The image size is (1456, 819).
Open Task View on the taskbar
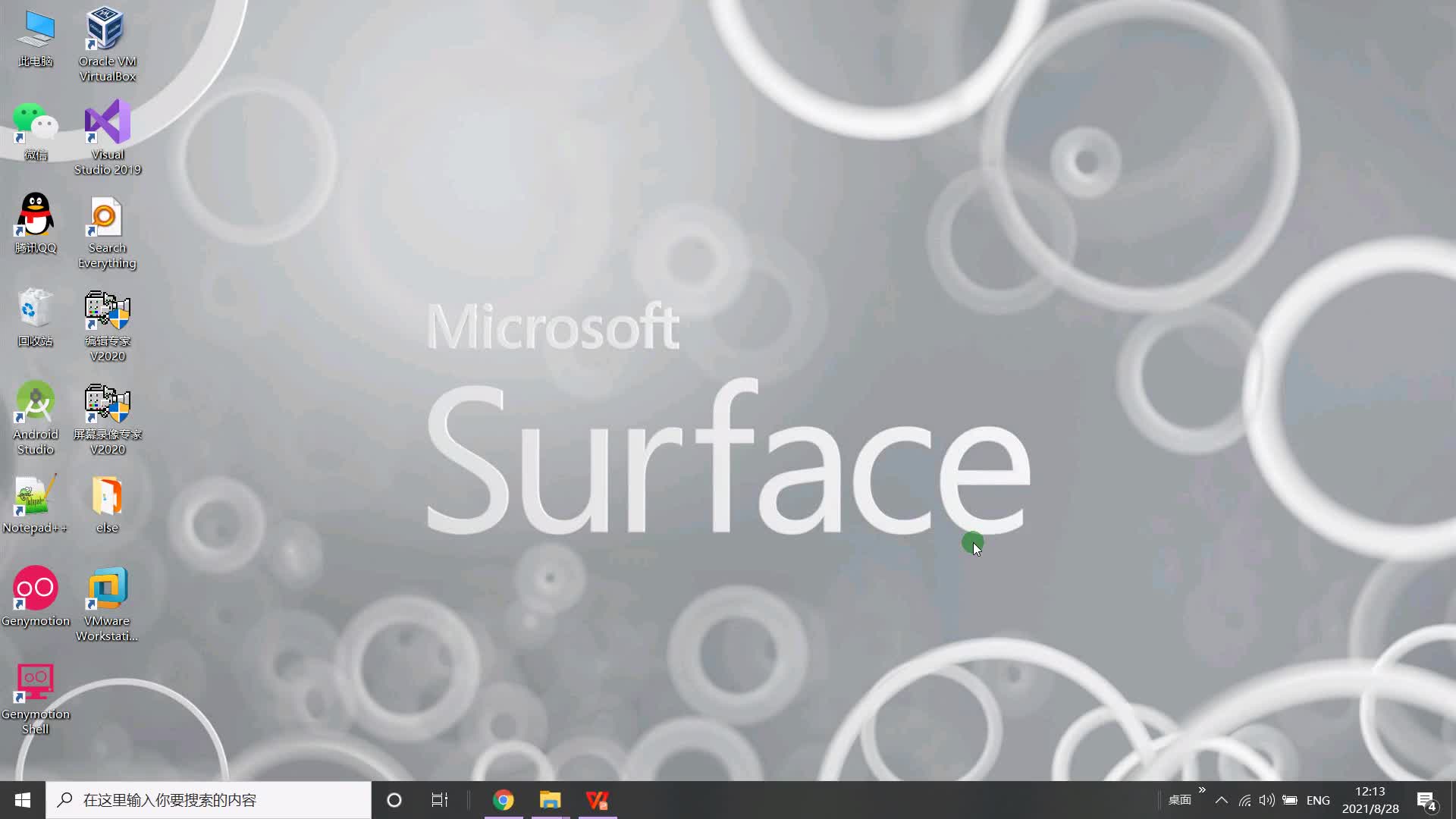440,800
